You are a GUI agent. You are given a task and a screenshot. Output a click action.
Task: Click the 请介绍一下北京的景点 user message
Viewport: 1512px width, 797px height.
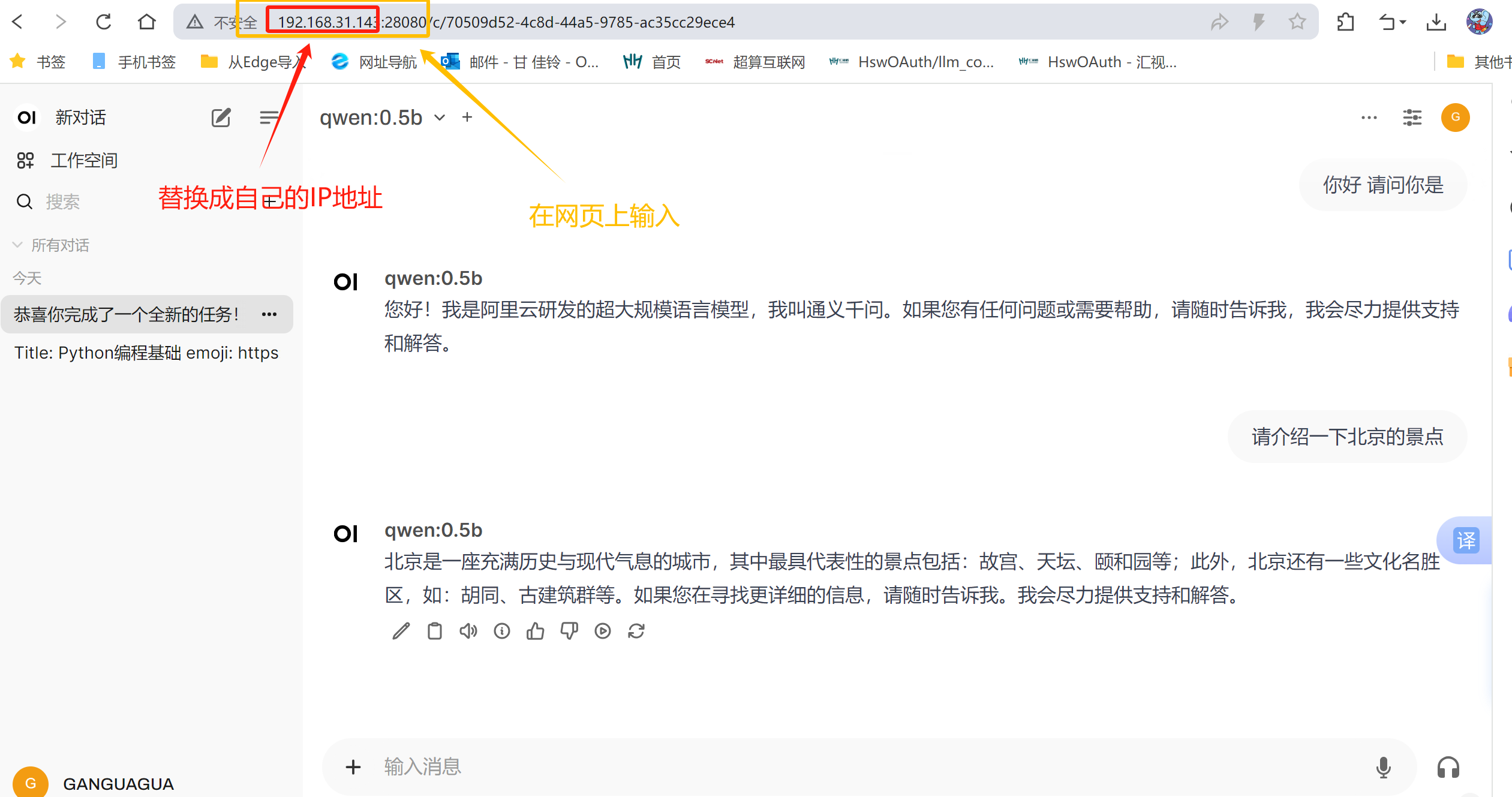(1347, 437)
